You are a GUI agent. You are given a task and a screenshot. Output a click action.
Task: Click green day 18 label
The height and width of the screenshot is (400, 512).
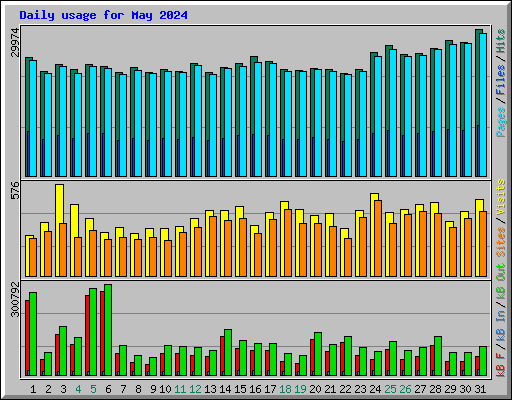pyautogui.click(x=285, y=389)
